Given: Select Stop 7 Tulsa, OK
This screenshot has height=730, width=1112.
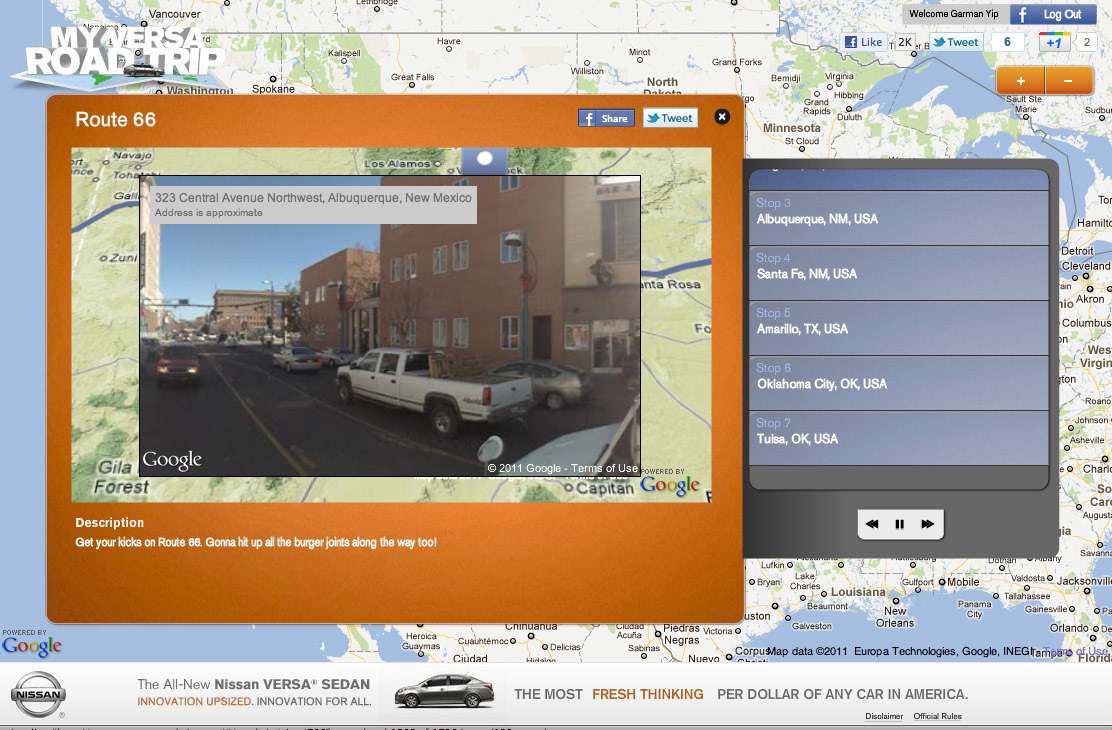Looking at the screenshot, I should pyautogui.click(x=899, y=438).
